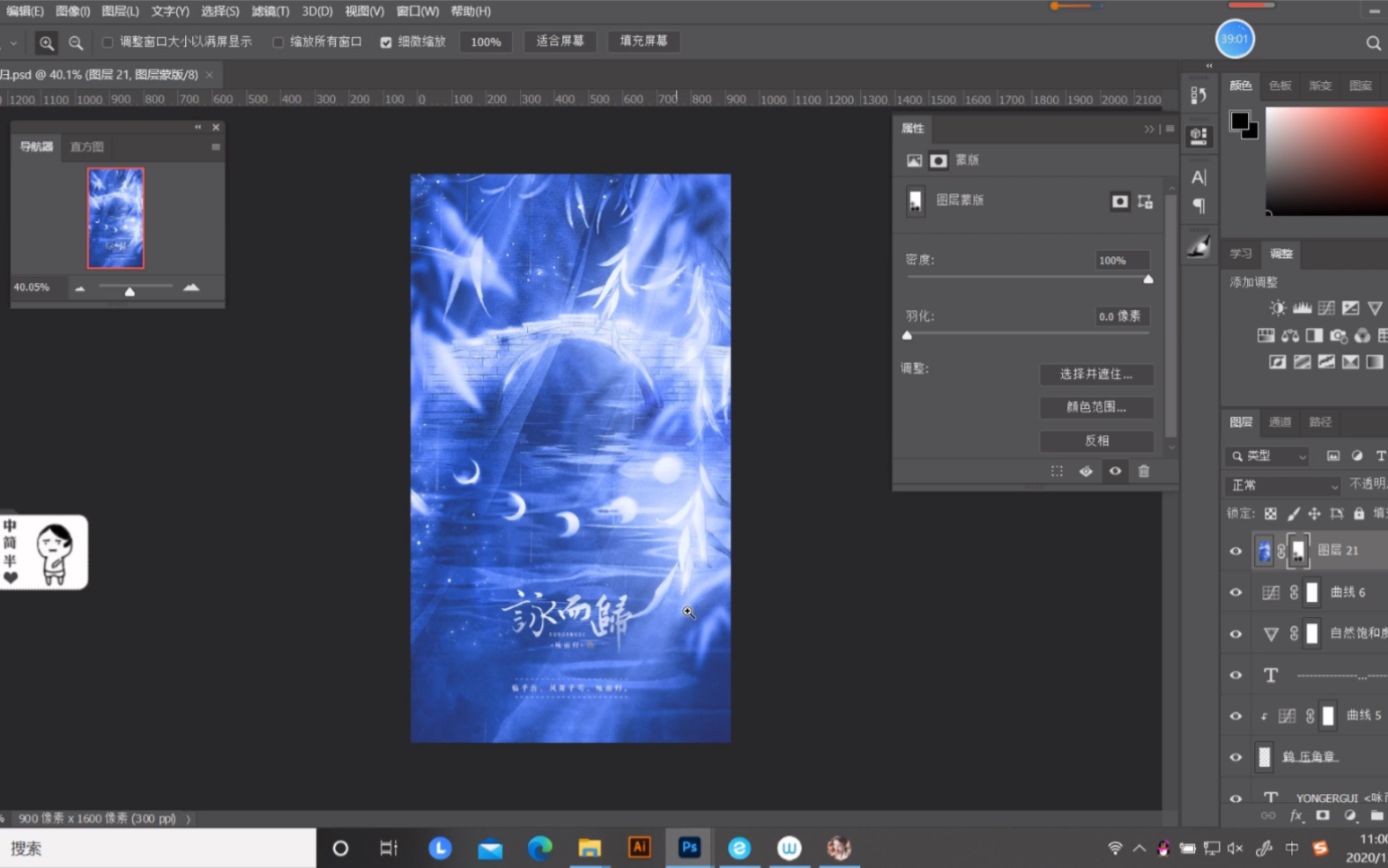Open the 图层(L) menu
This screenshot has width=1388, height=868.
(x=120, y=11)
